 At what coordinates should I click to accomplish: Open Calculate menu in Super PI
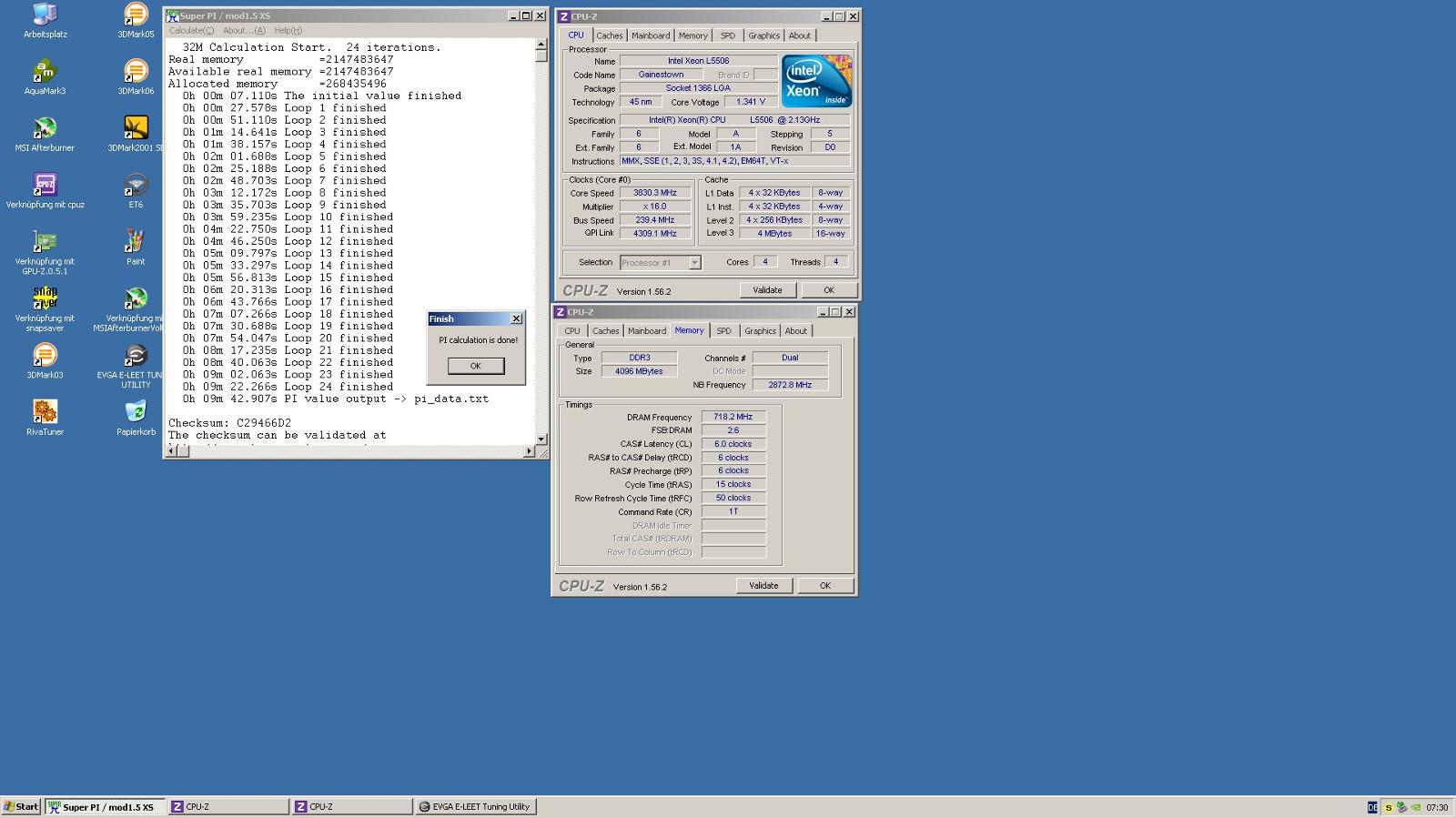[191, 30]
